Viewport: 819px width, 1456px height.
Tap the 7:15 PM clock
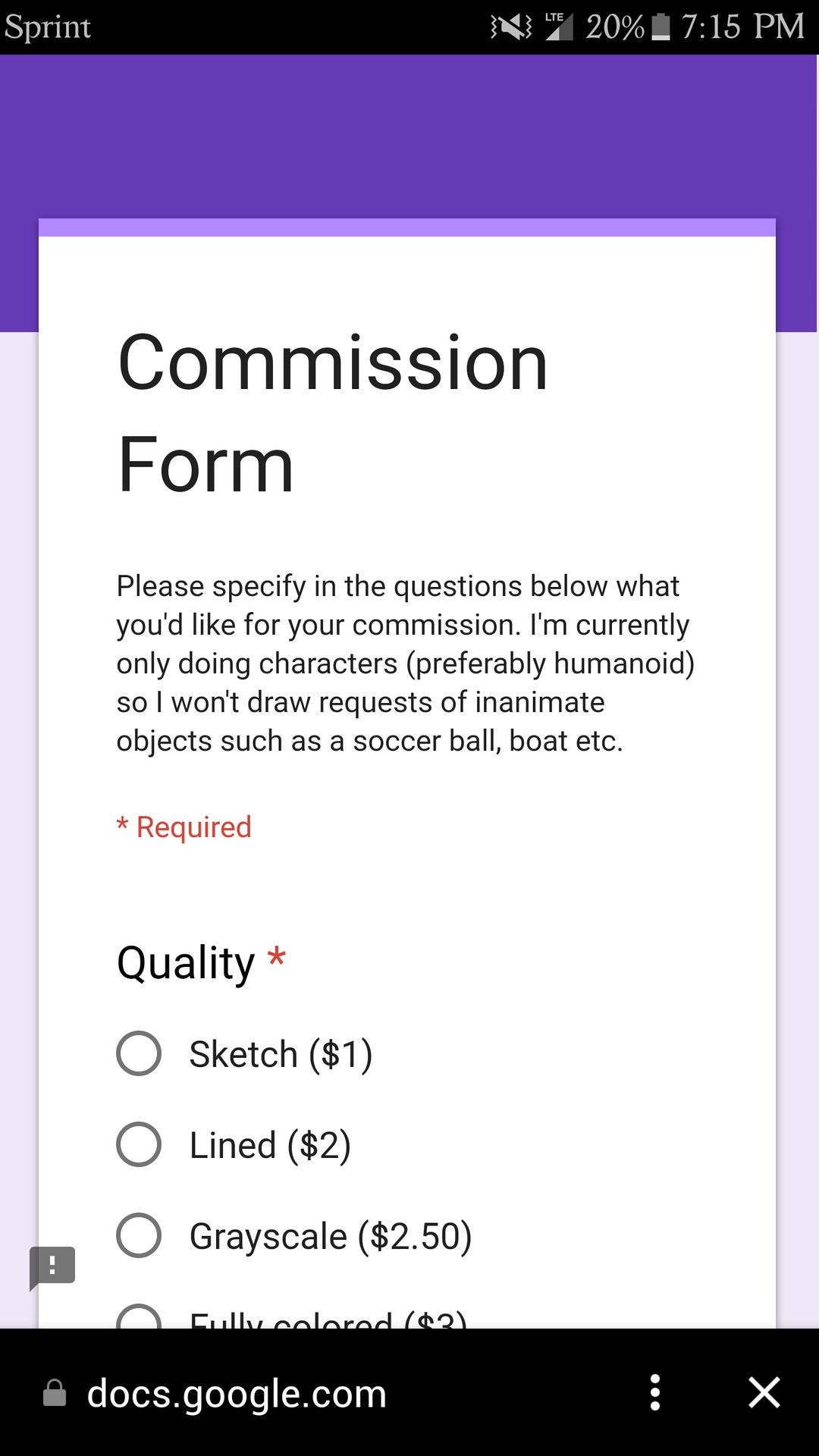742,27
